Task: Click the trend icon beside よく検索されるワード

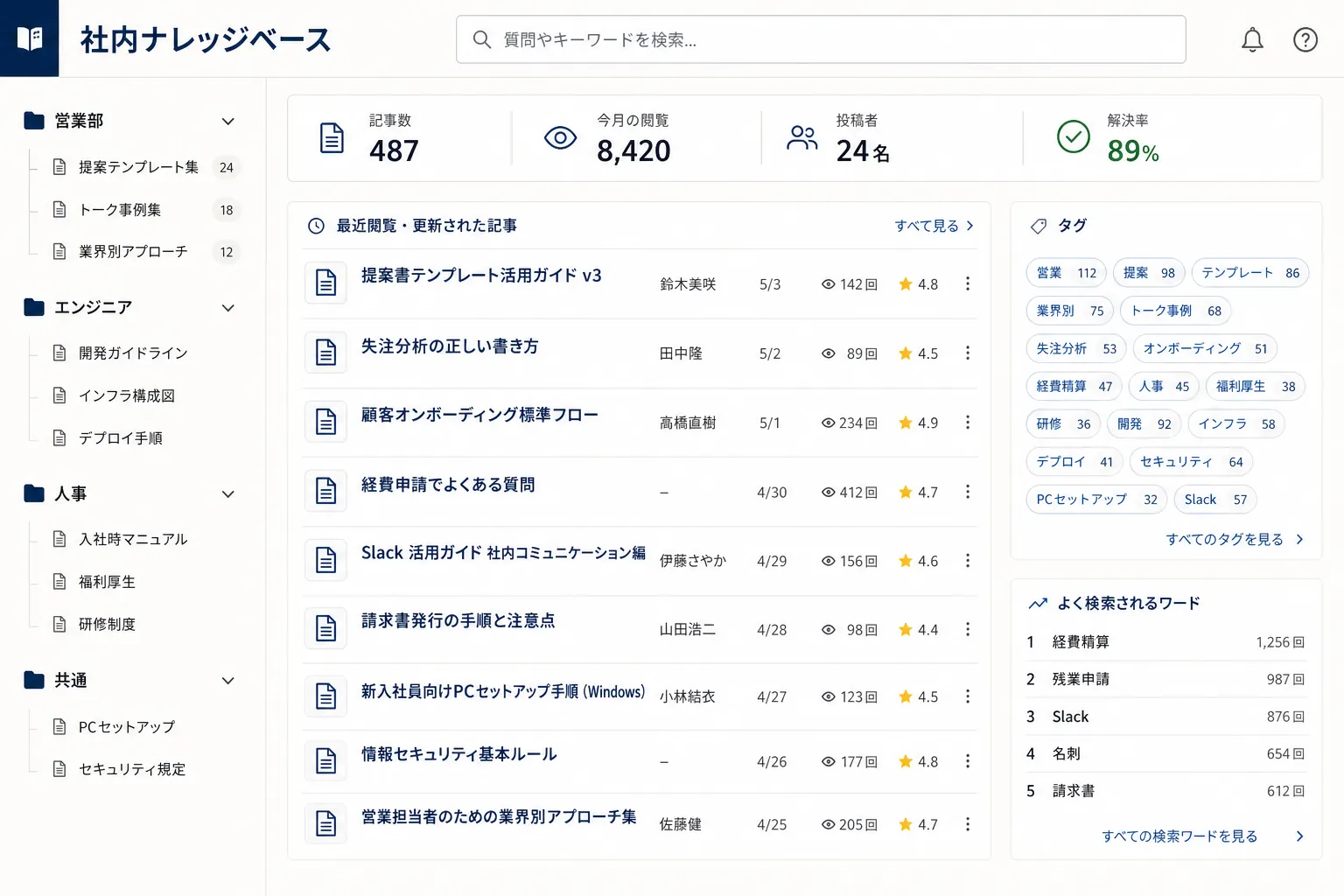Action: click(1038, 604)
